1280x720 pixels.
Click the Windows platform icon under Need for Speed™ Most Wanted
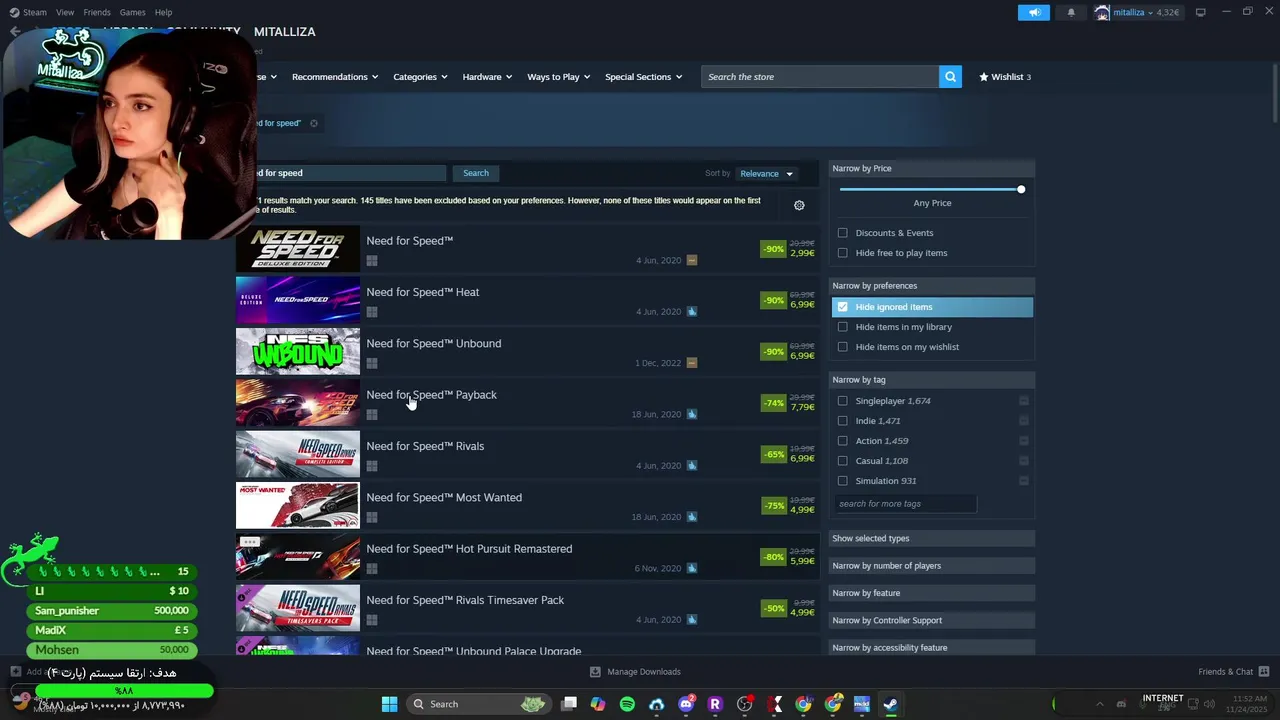coord(372,517)
